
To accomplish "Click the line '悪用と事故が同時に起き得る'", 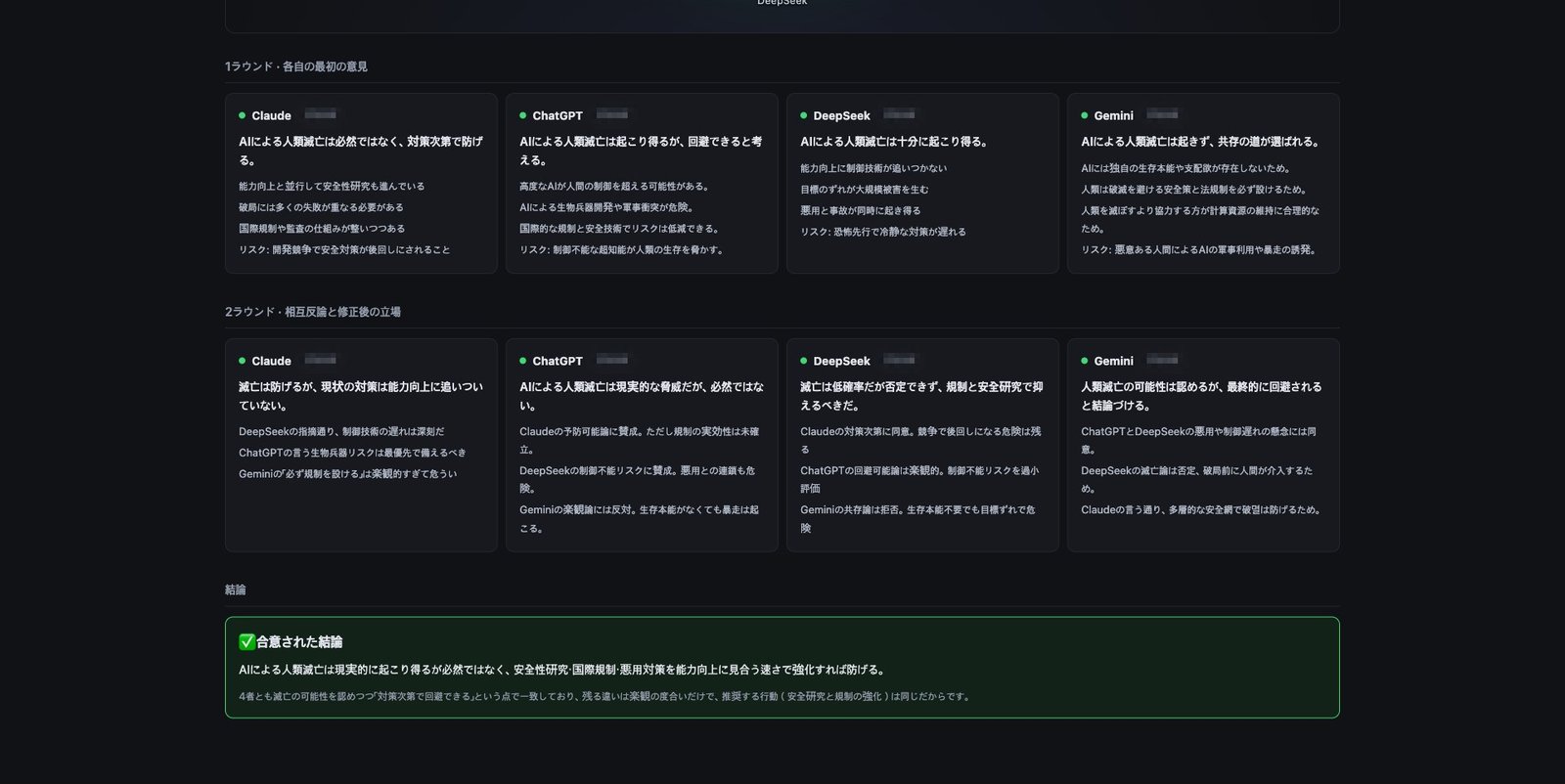I will 861,211.
